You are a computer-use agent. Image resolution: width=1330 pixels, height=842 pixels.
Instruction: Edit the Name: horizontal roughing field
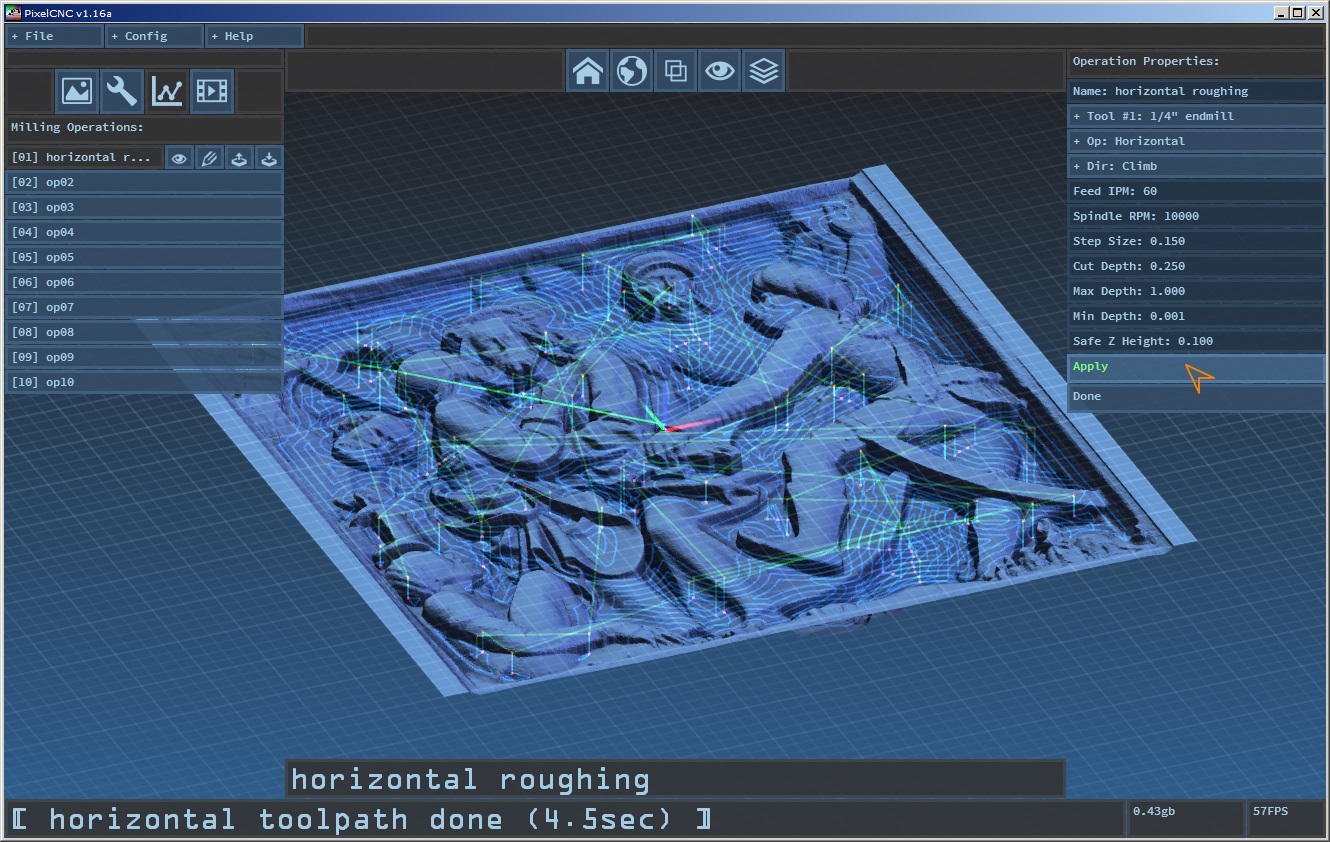(1196, 91)
